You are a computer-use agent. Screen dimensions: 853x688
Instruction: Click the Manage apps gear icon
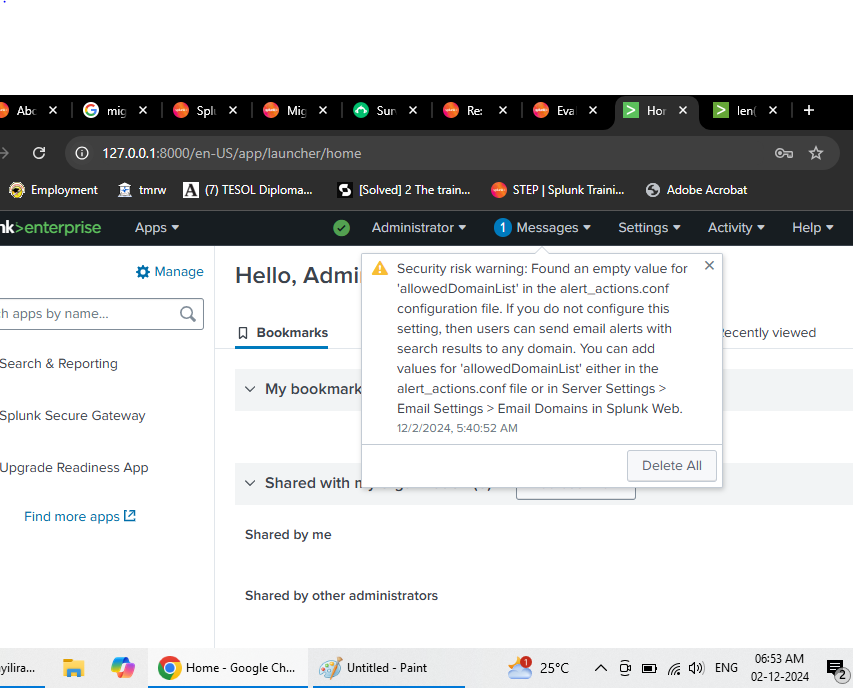(x=143, y=272)
